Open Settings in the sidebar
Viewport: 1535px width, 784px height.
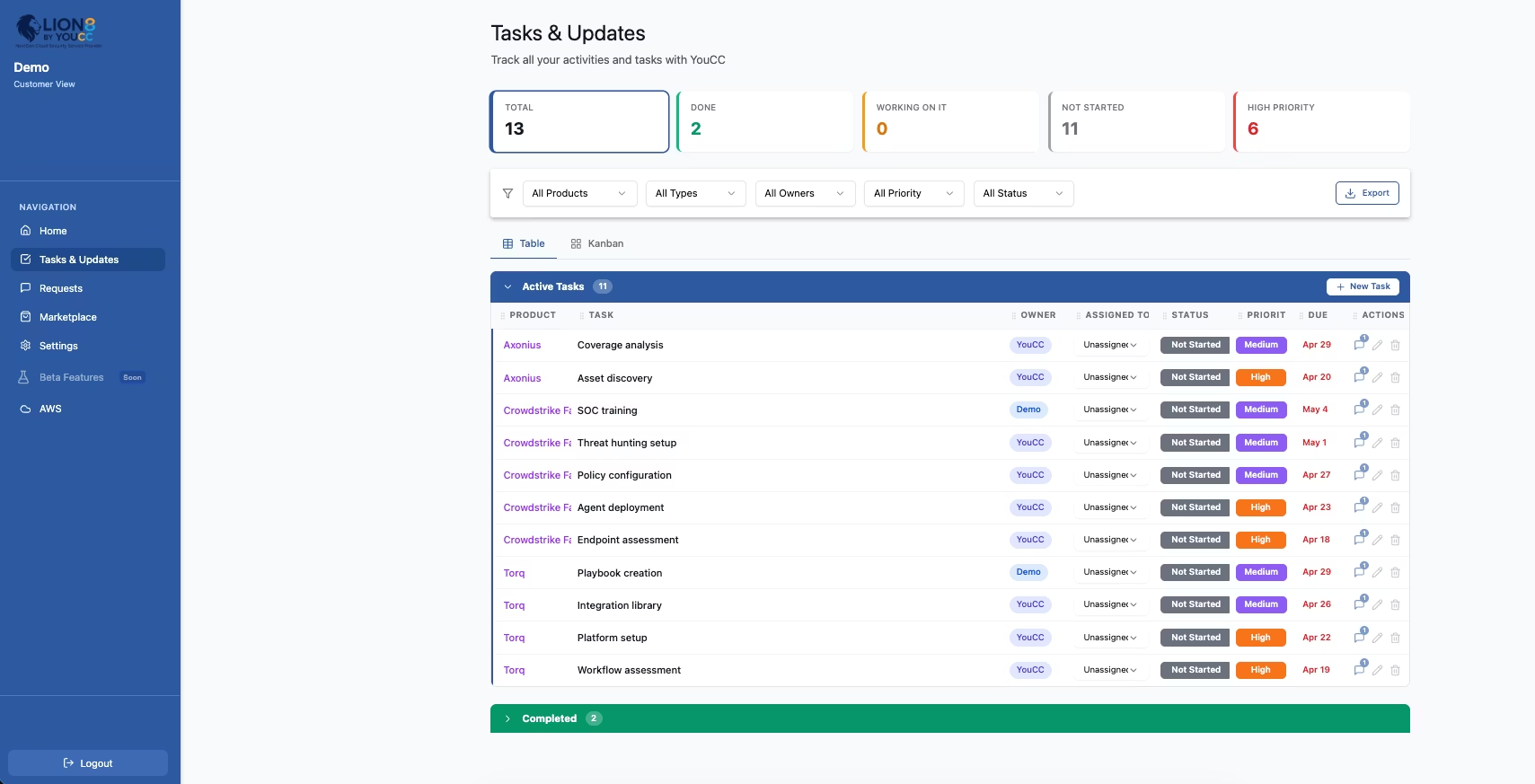point(88,346)
